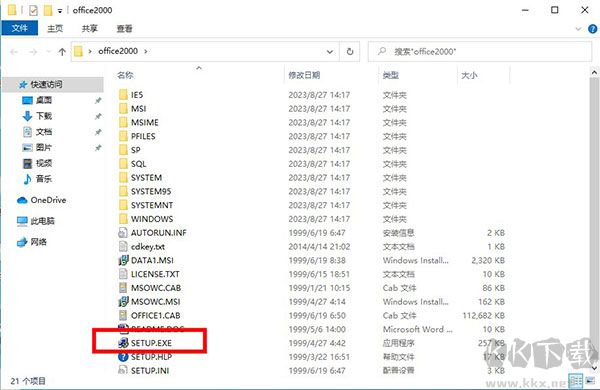The height and width of the screenshot is (390, 600).
Task: Click file list scrollbar up arrow
Action: point(594,72)
